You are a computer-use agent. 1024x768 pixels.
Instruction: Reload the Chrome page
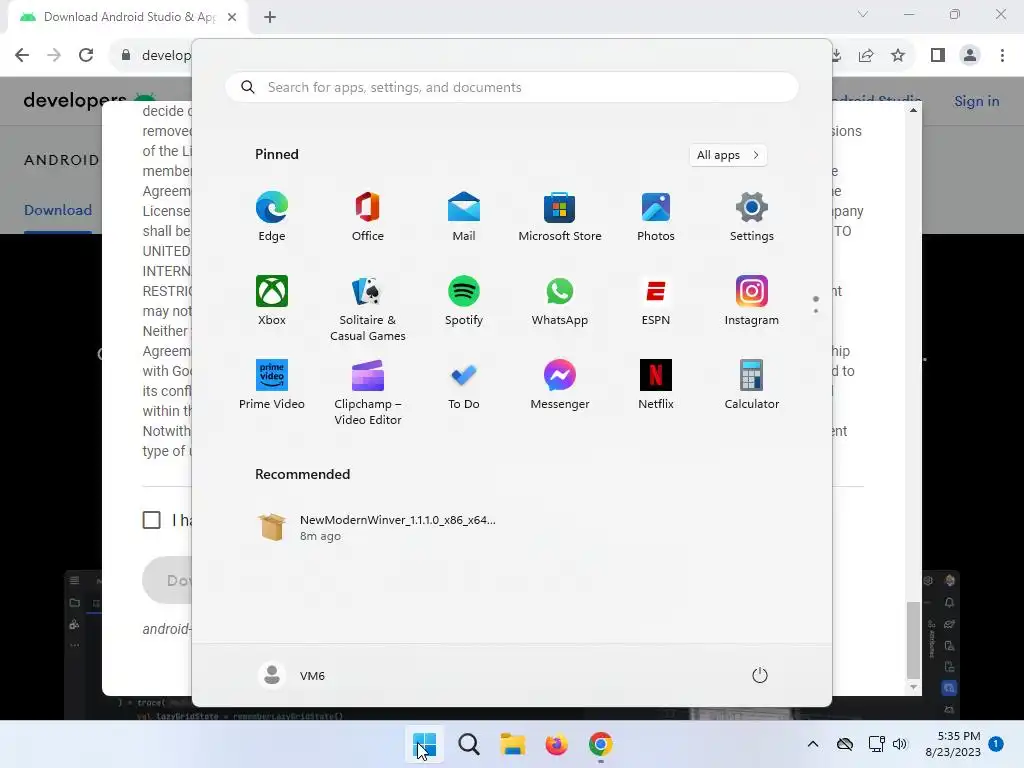tap(86, 55)
